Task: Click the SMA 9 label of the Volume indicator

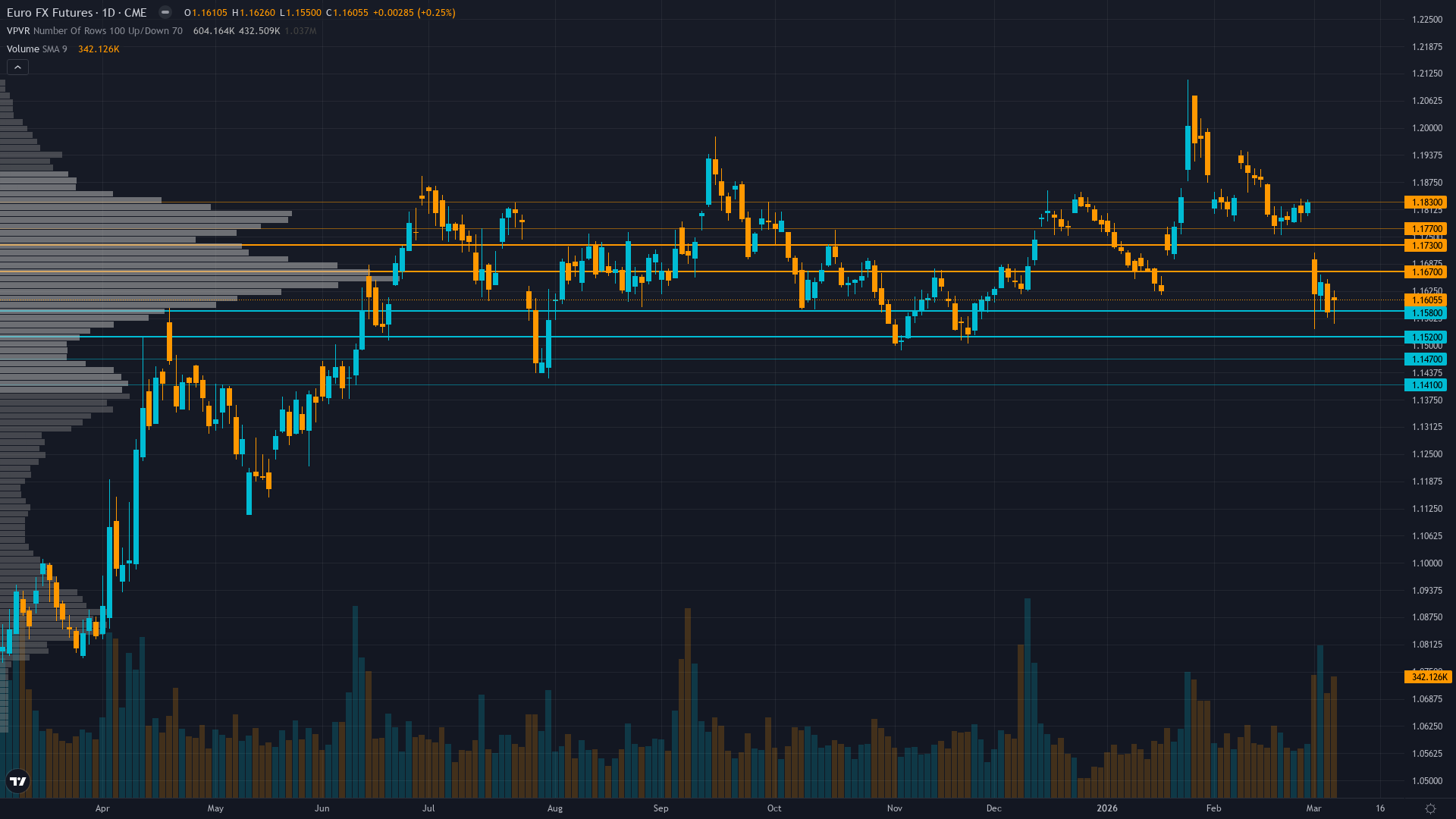Action: [x=55, y=49]
